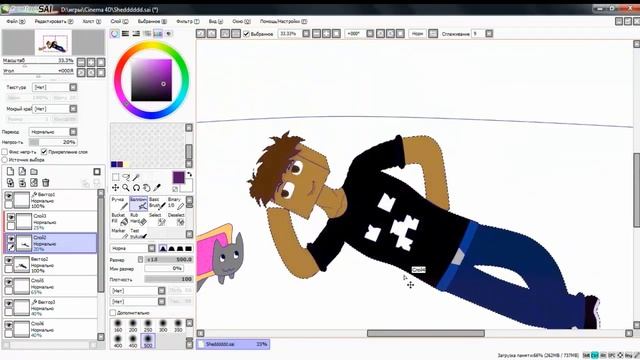640x360 pixels.
Task: Open the Редактировать menu
Action: pos(53,21)
